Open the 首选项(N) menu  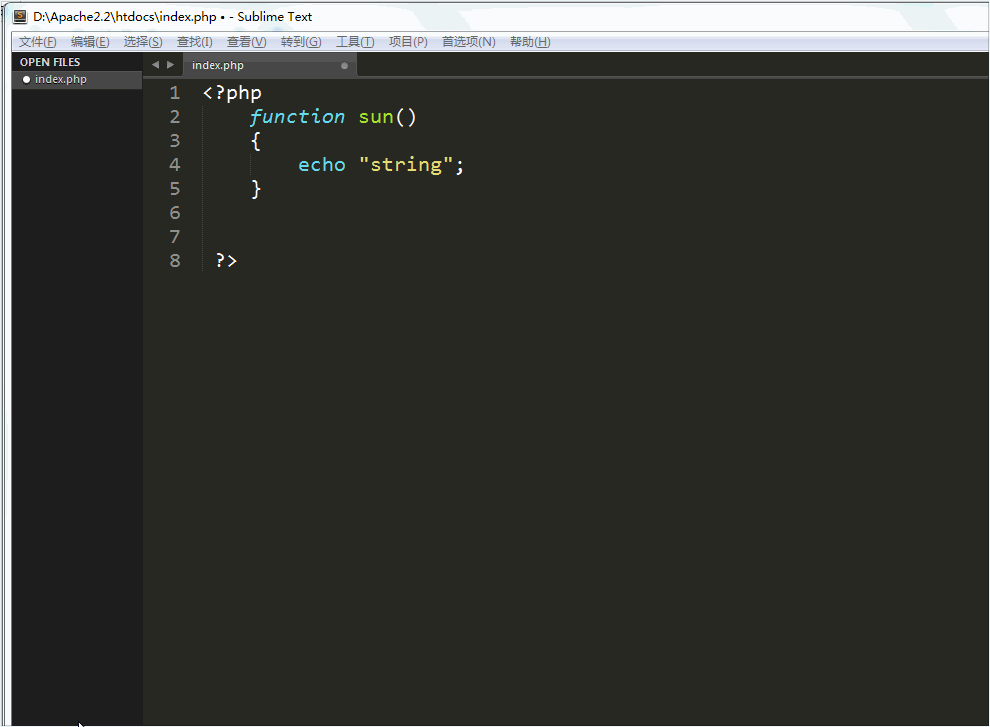(468, 42)
